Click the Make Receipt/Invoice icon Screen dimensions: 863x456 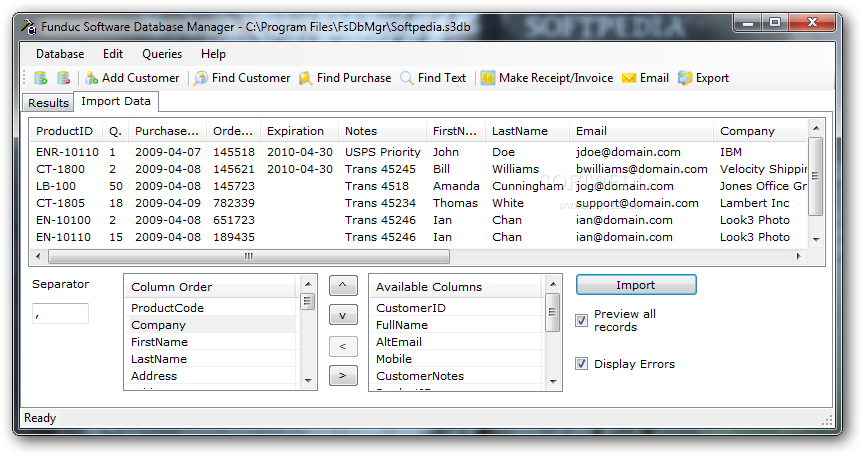(488, 78)
